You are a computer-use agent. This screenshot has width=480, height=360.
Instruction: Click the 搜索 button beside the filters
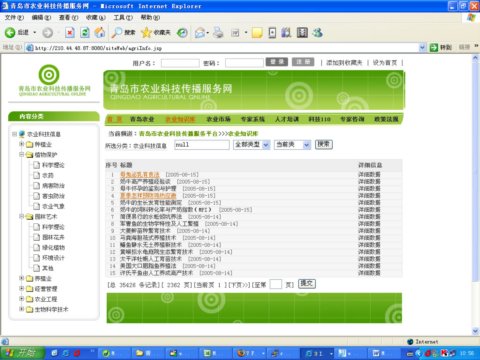324,144
